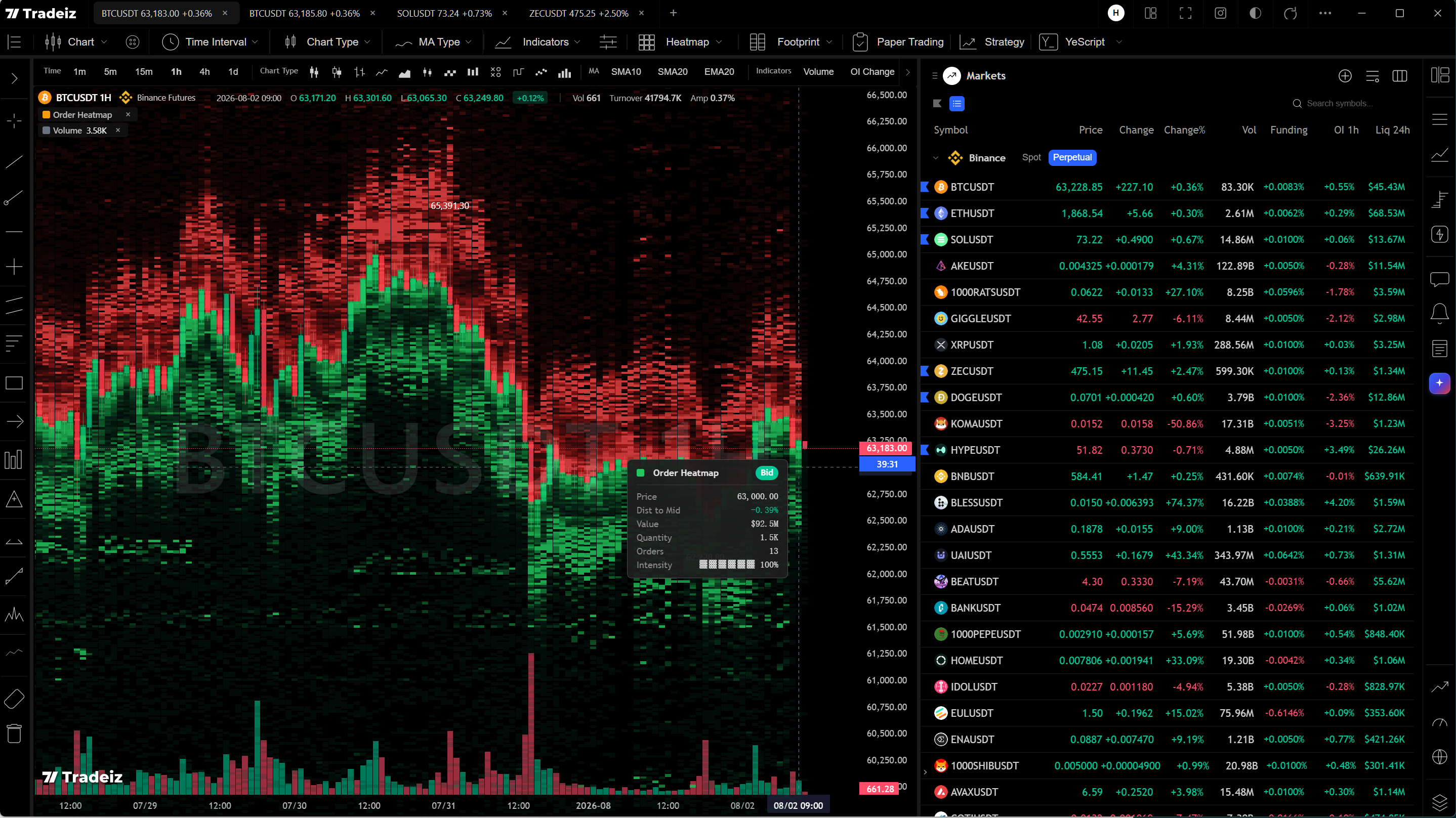Take a chart screenshot with the camera icon
Viewport: 1456px width, 818px height.
tap(1220, 13)
